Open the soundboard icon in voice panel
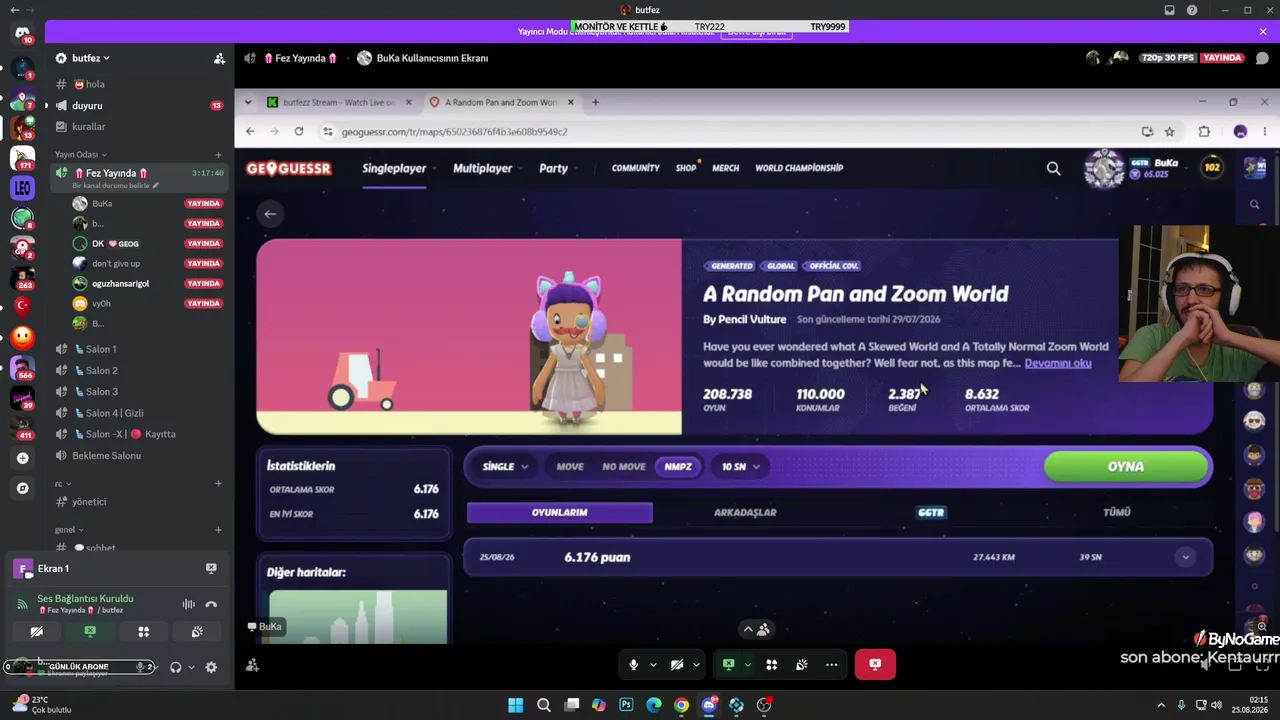The image size is (1280, 720). 197,631
